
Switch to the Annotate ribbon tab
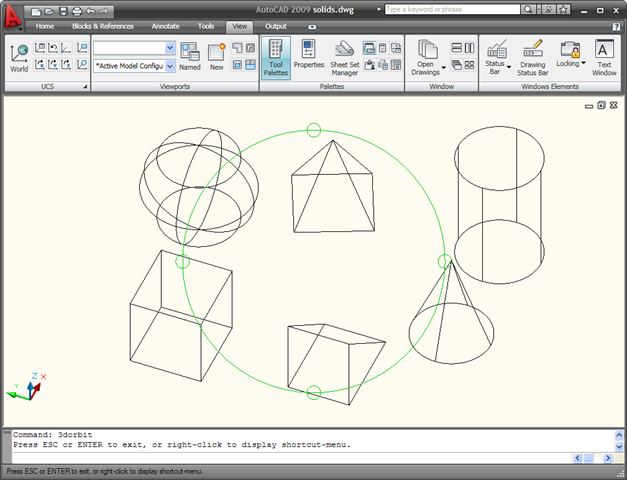[165, 27]
